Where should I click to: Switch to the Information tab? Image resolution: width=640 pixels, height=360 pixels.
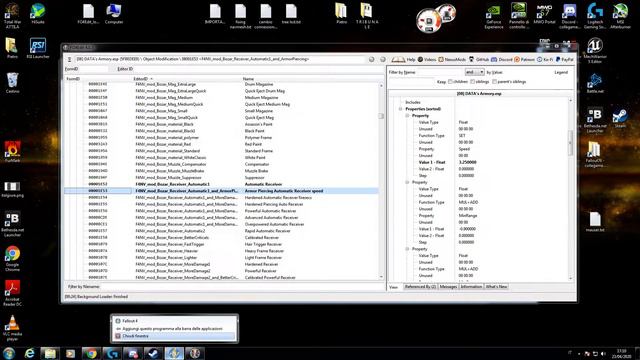(x=471, y=287)
